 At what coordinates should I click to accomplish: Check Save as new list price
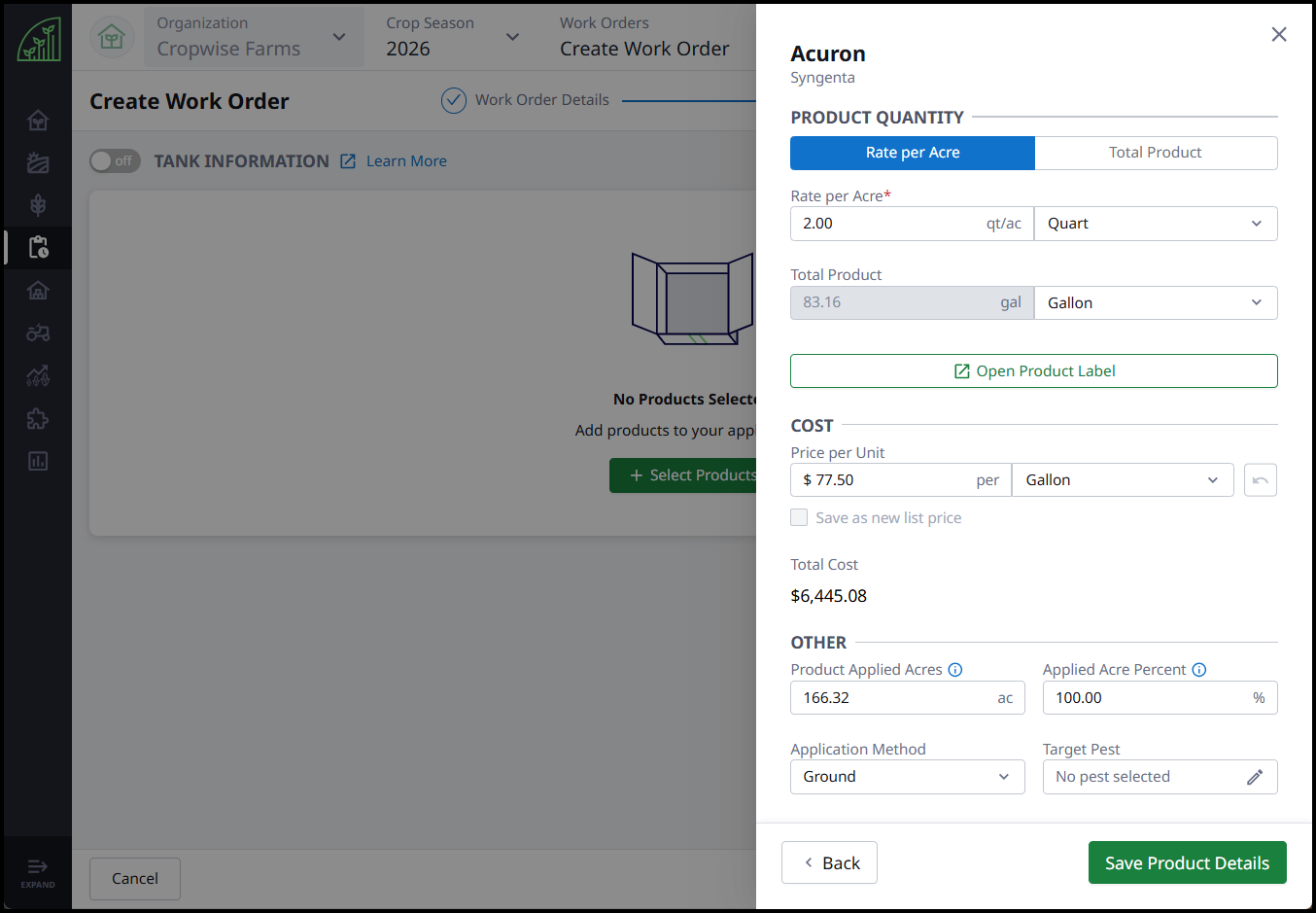pyautogui.click(x=799, y=517)
